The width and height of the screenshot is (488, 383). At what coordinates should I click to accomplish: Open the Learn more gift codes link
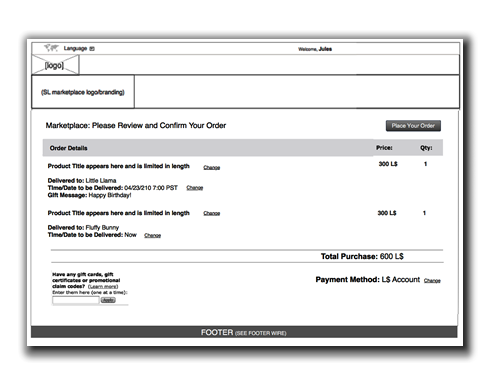(x=103, y=287)
